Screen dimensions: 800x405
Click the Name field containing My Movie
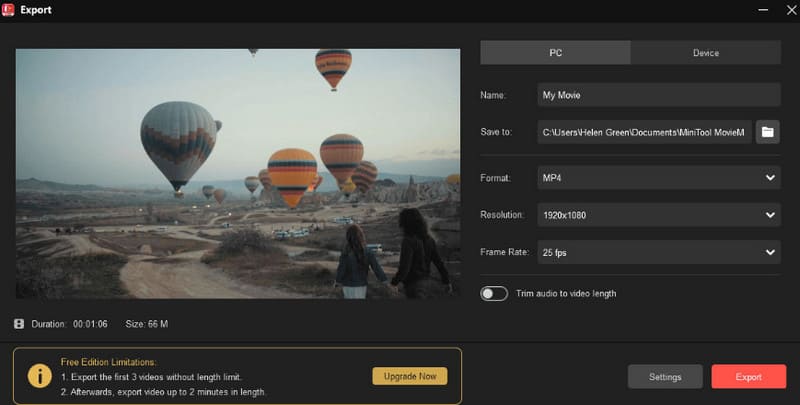tap(658, 95)
